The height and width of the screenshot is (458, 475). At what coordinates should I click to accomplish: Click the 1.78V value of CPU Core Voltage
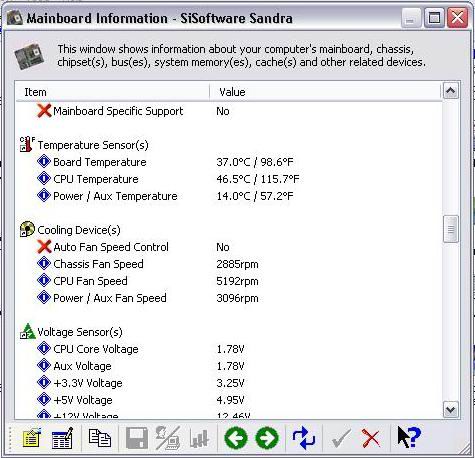tap(230, 349)
